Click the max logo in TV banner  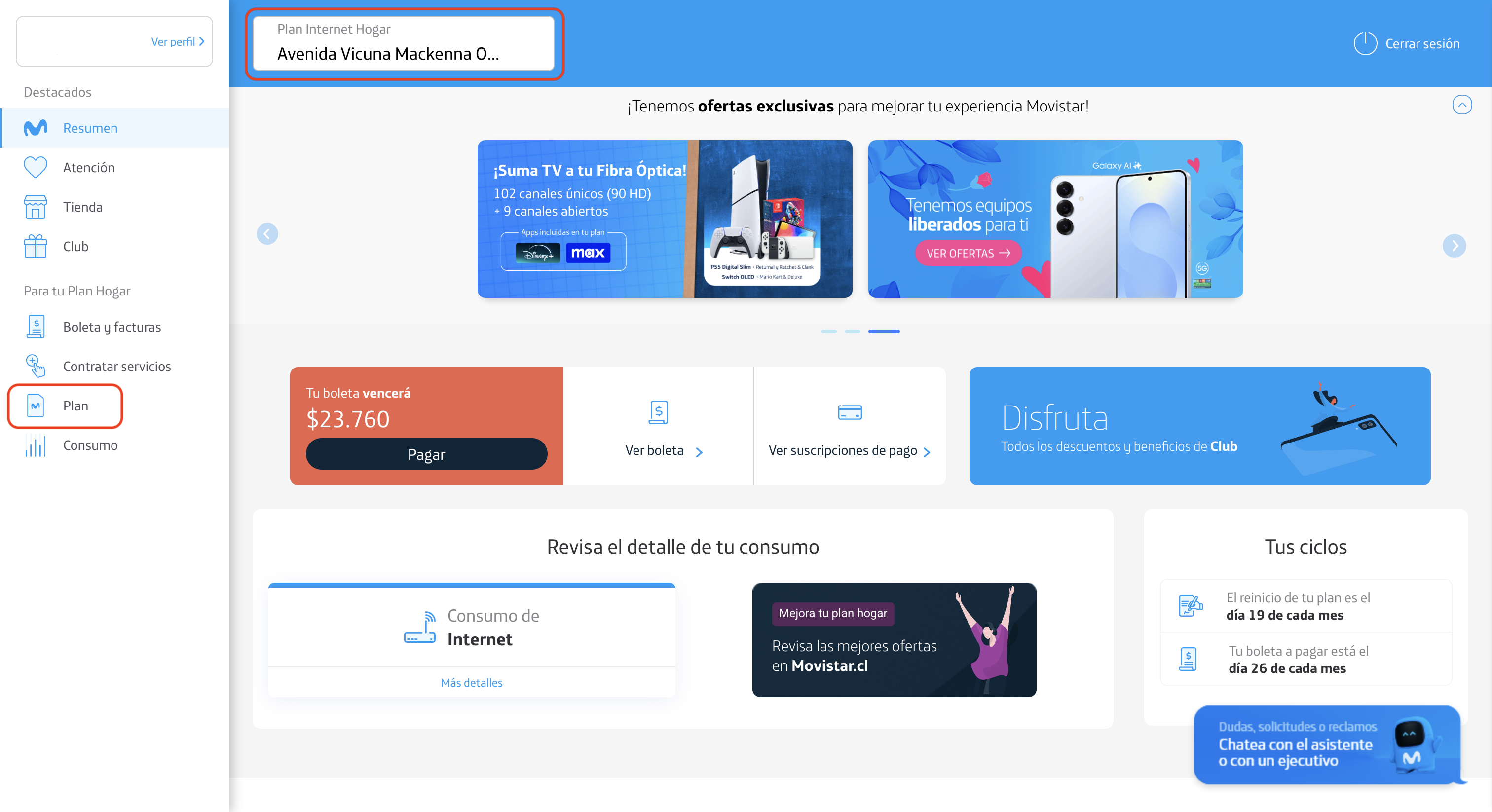coord(588,253)
